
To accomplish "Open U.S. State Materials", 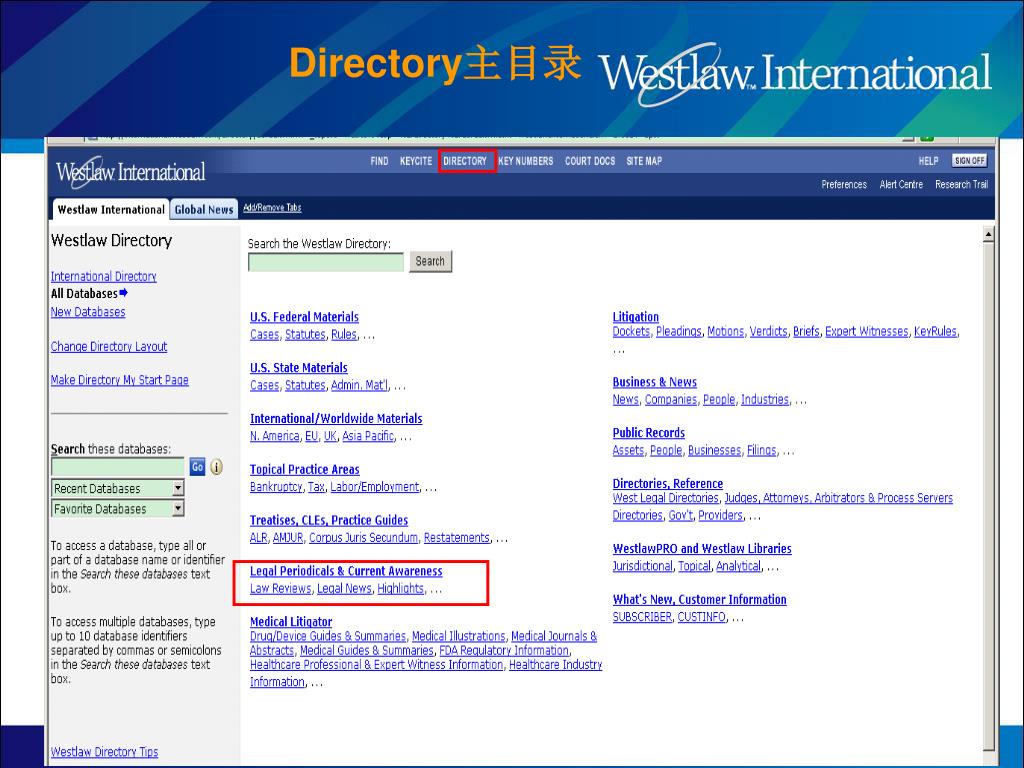I will tap(299, 368).
